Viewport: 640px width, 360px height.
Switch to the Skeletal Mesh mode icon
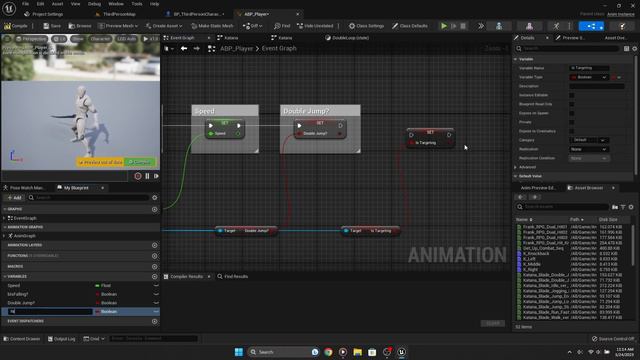click(x=529, y=26)
